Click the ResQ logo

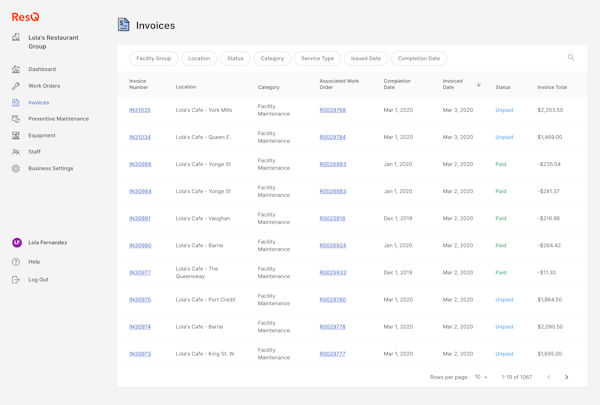25,17
